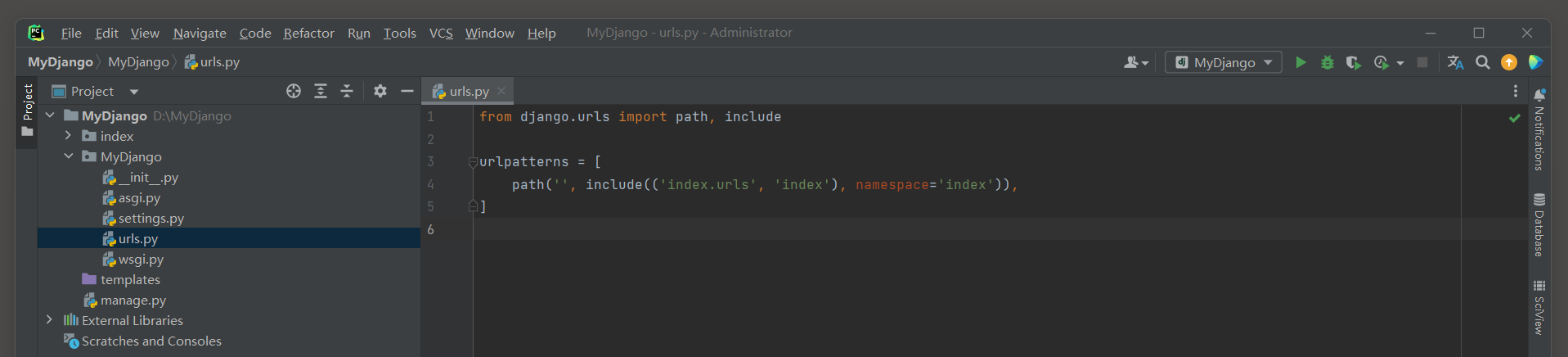The width and height of the screenshot is (1568, 357).
Task: Click the Stop button in toolbar
Action: coord(1422,62)
